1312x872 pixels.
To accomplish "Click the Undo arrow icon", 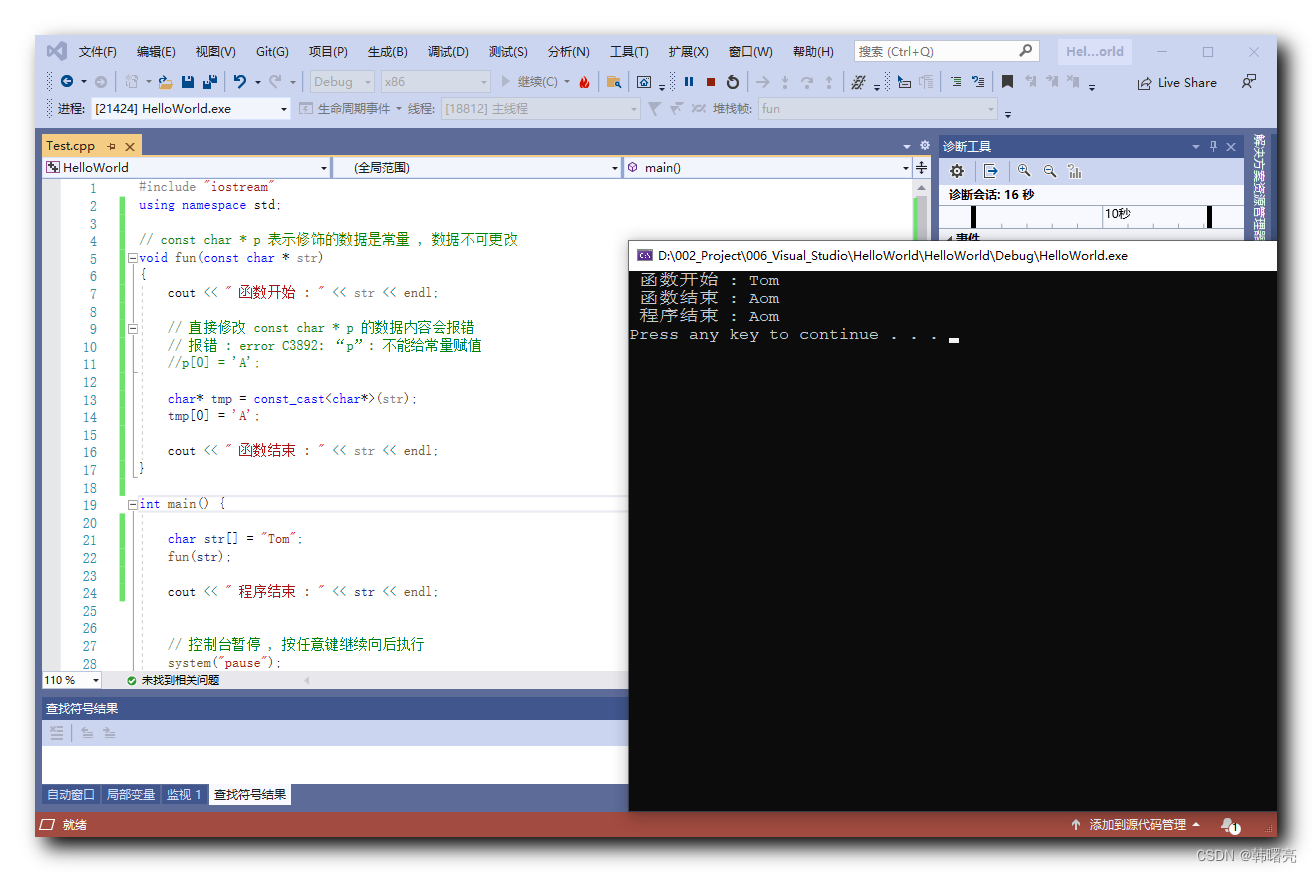I will click(240, 82).
